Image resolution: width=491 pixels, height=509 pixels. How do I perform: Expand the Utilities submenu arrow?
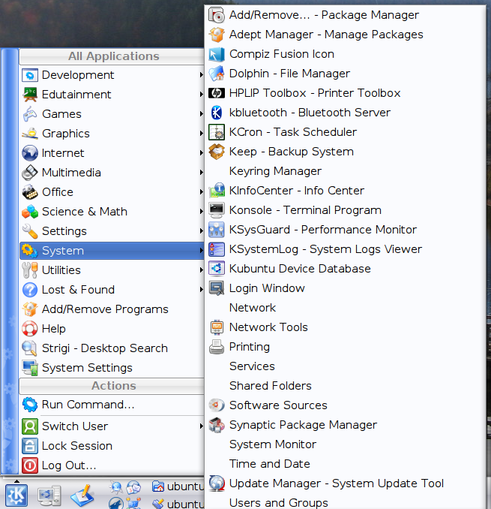coord(201,270)
